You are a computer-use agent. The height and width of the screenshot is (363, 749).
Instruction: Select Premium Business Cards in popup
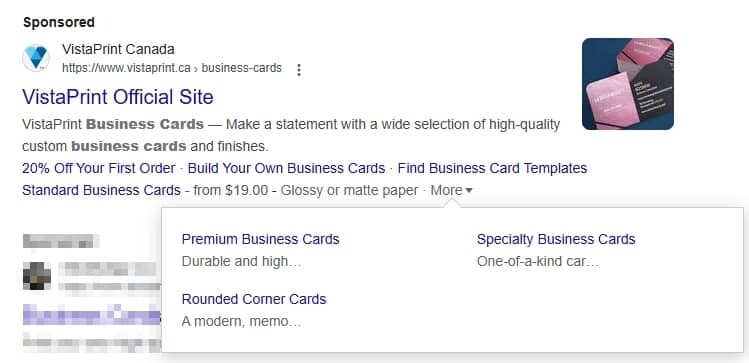coord(260,239)
